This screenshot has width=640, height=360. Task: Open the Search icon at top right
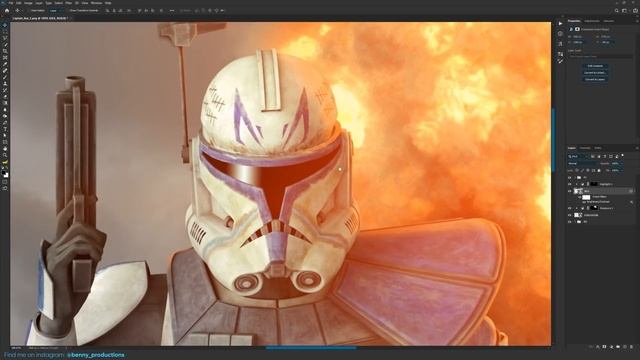[617, 11]
